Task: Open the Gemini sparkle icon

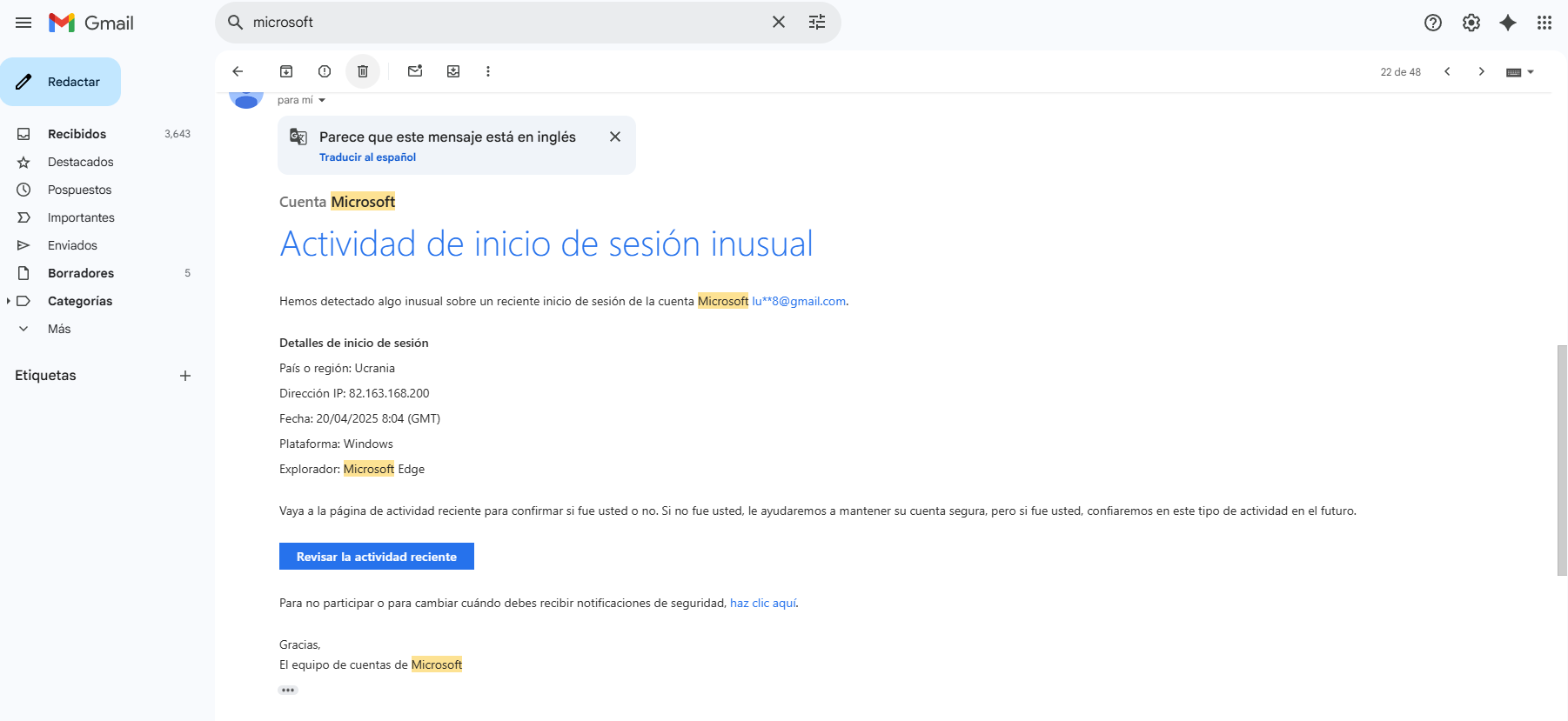Action: tap(1508, 23)
